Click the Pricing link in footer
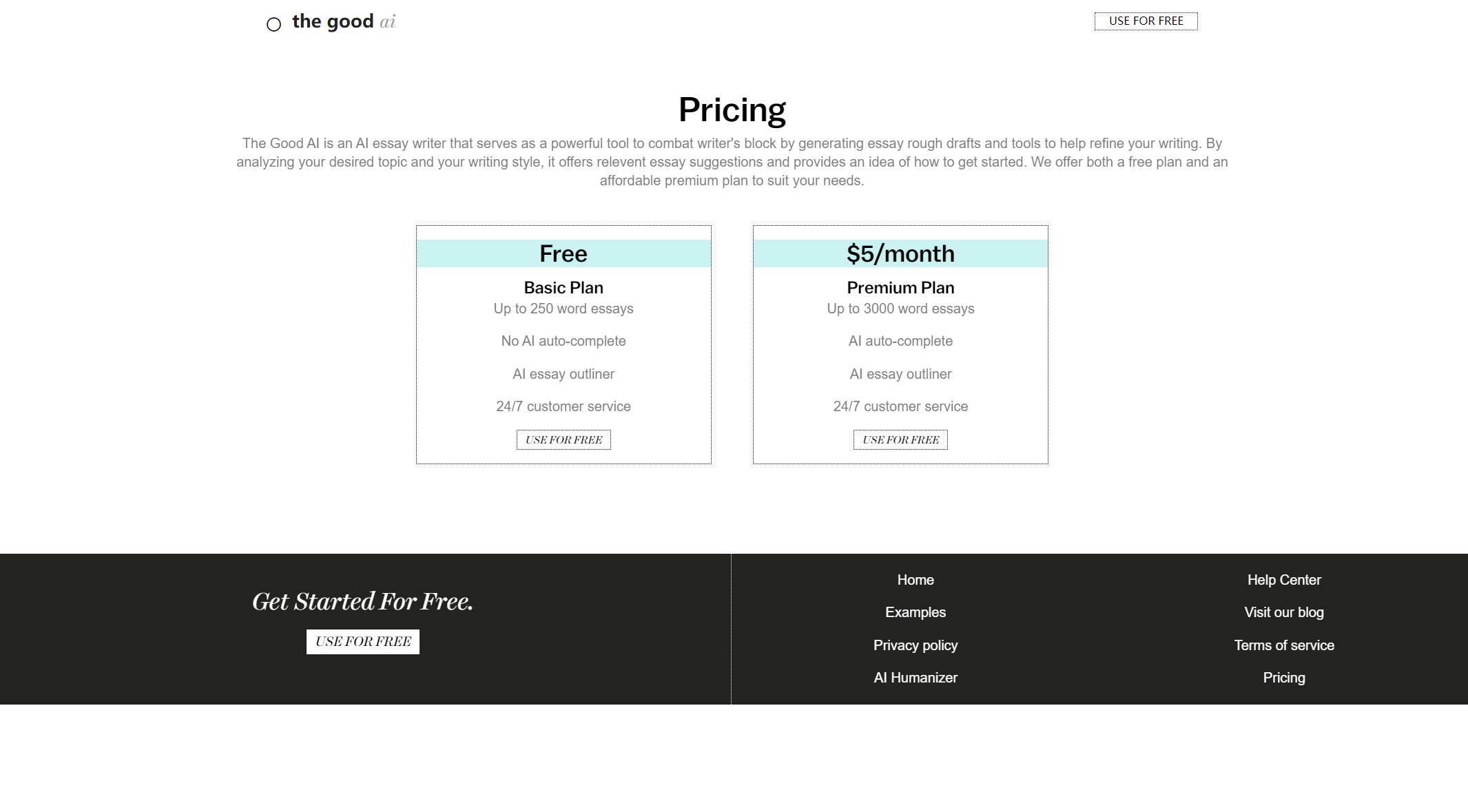 coord(1283,678)
